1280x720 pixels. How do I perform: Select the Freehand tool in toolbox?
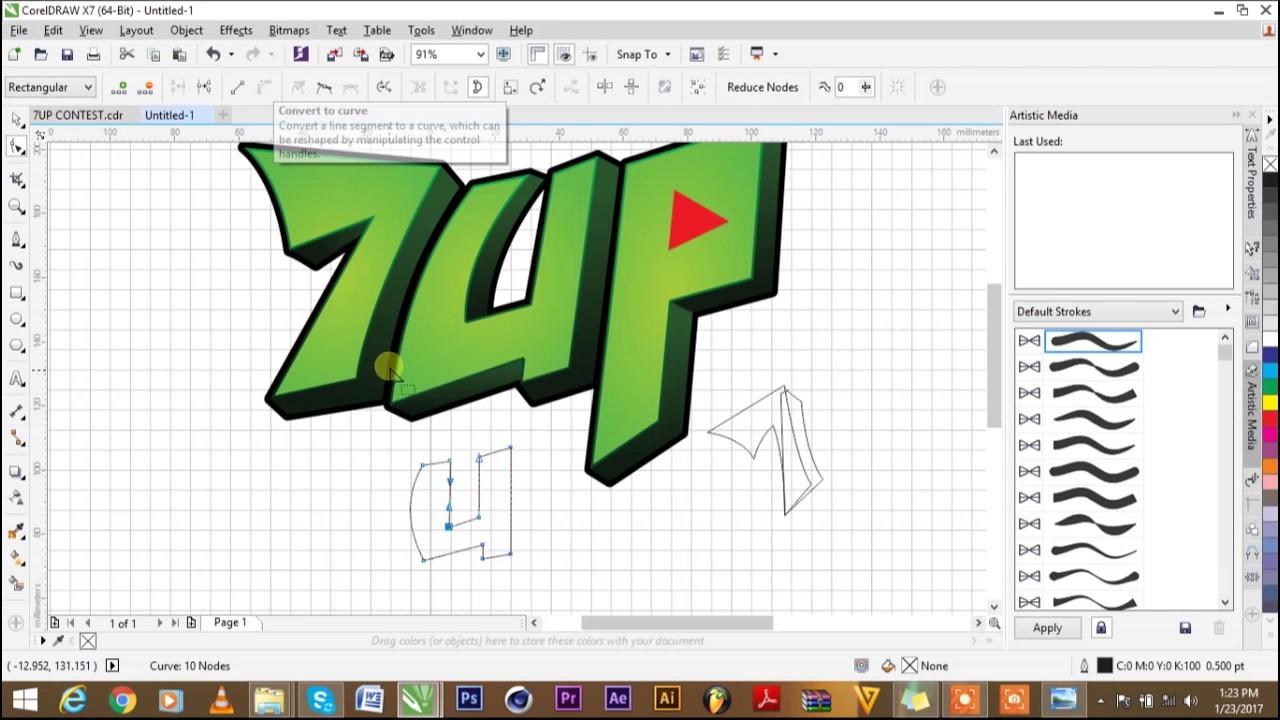pos(17,239)
